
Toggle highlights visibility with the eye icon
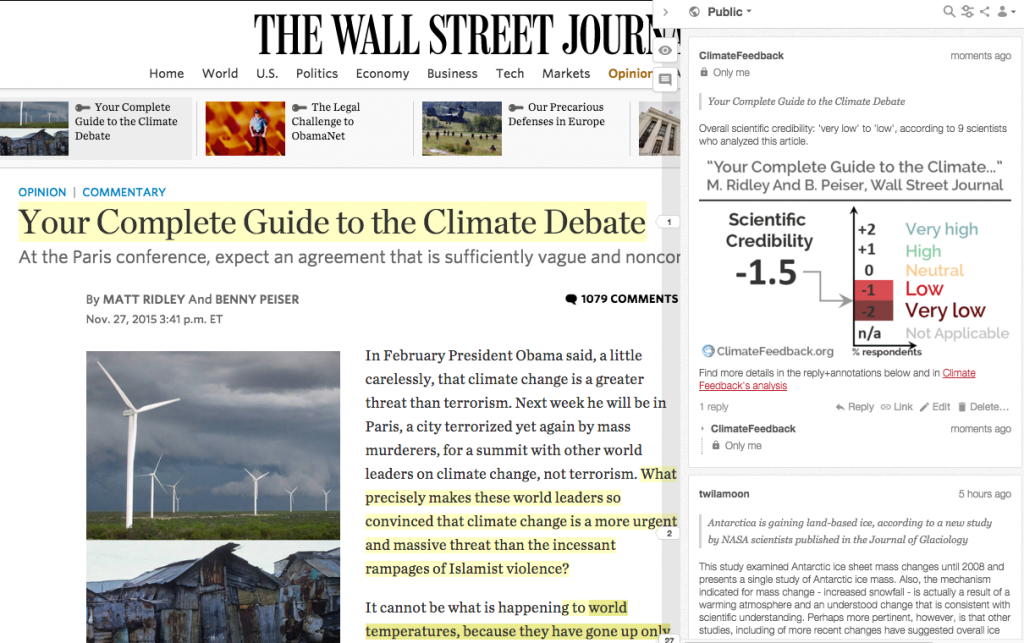click(x=665, y=50)
